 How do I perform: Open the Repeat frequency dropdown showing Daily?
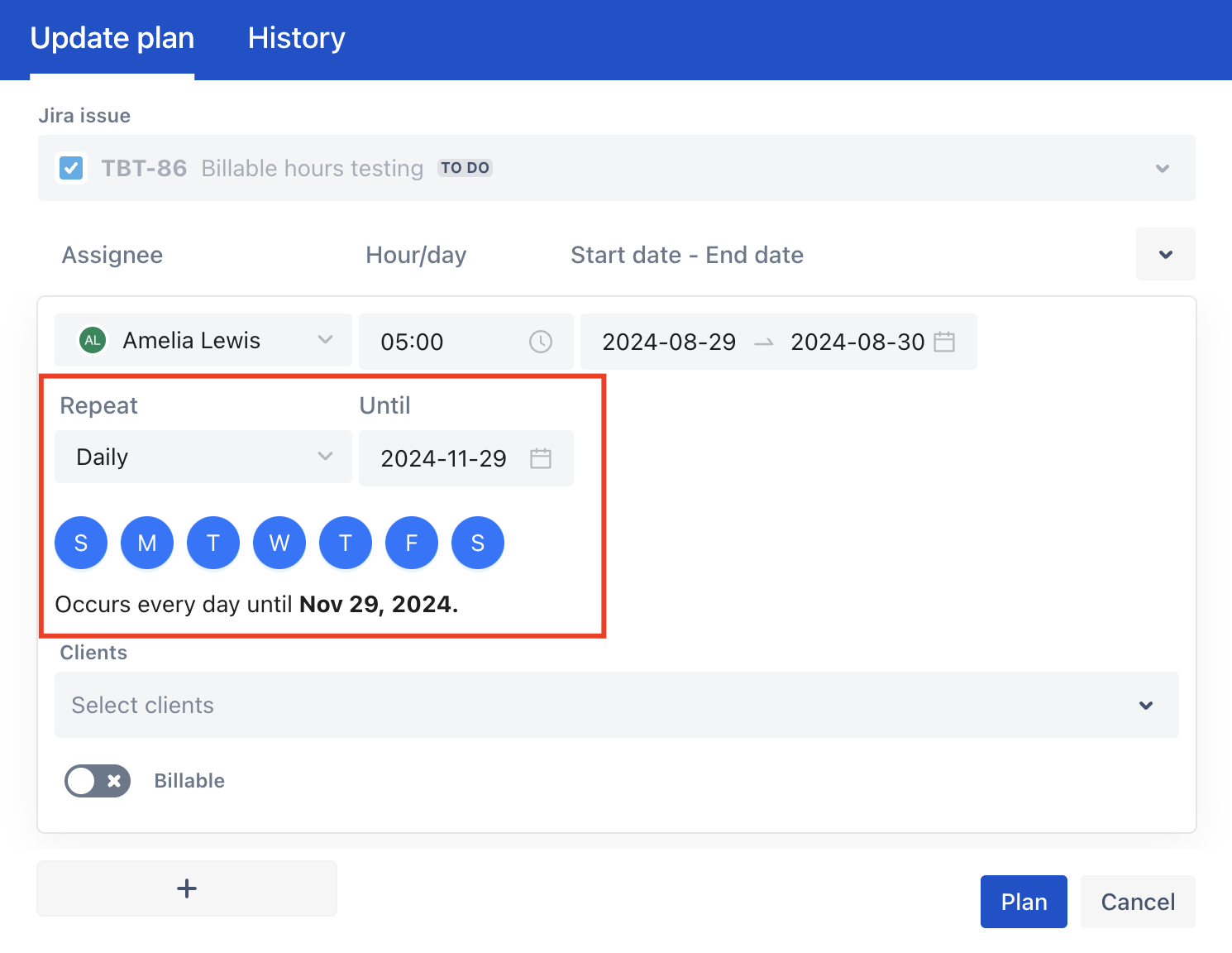[203, 457]
